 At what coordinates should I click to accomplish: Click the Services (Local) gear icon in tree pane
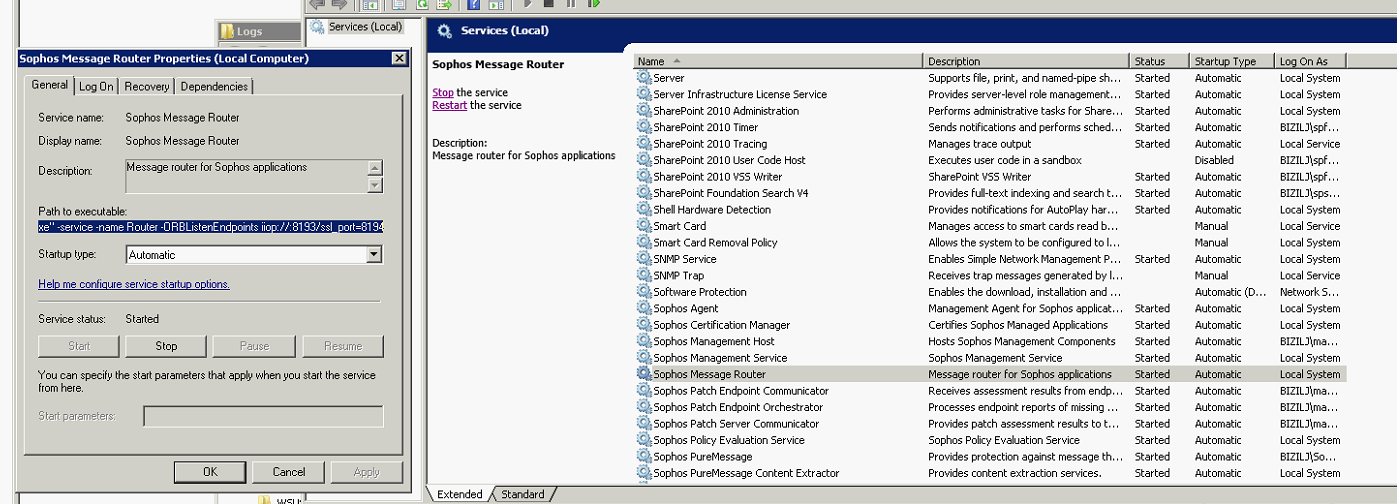coord(317,26)
